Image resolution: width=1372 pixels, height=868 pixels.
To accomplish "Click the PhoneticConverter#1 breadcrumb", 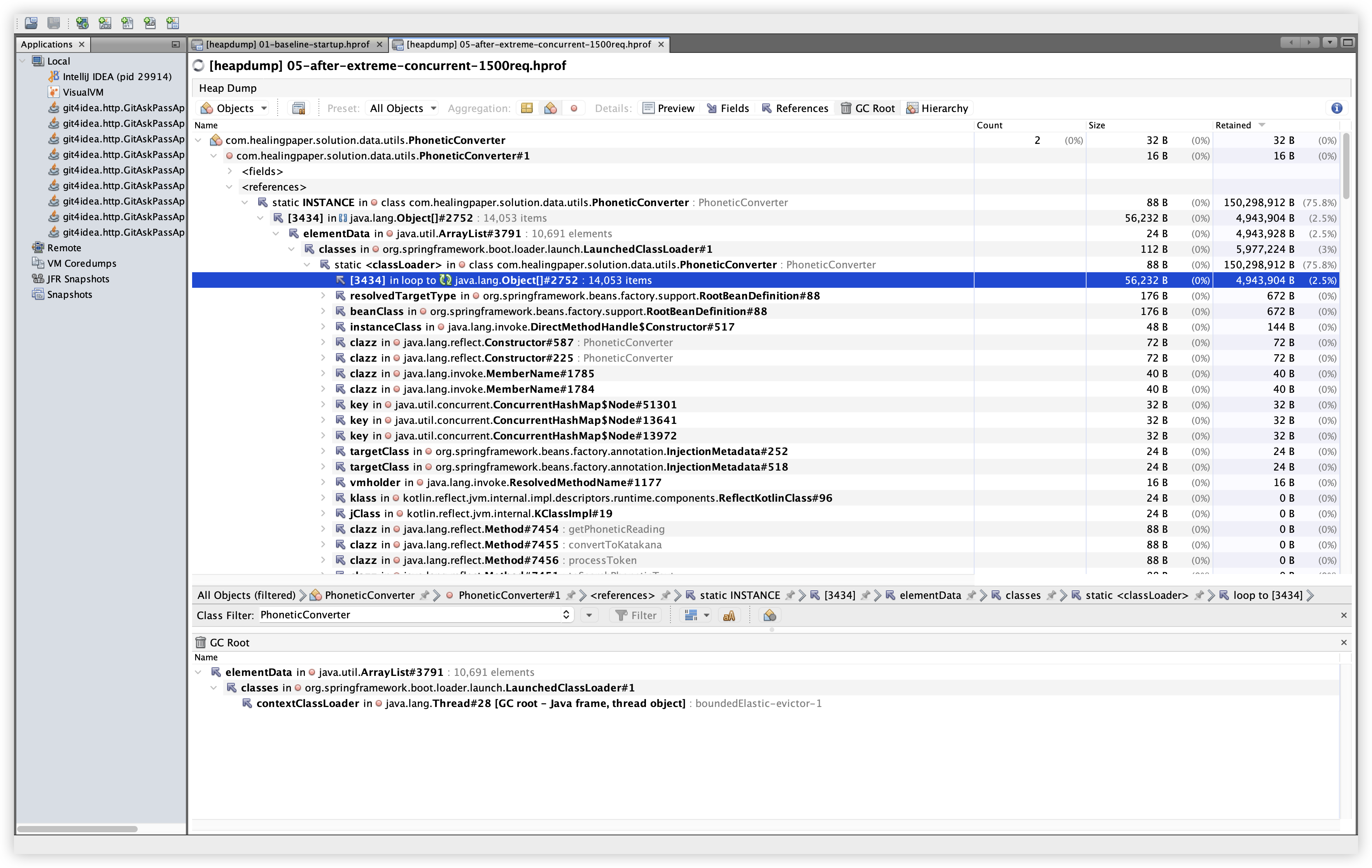I will [509, 595].
